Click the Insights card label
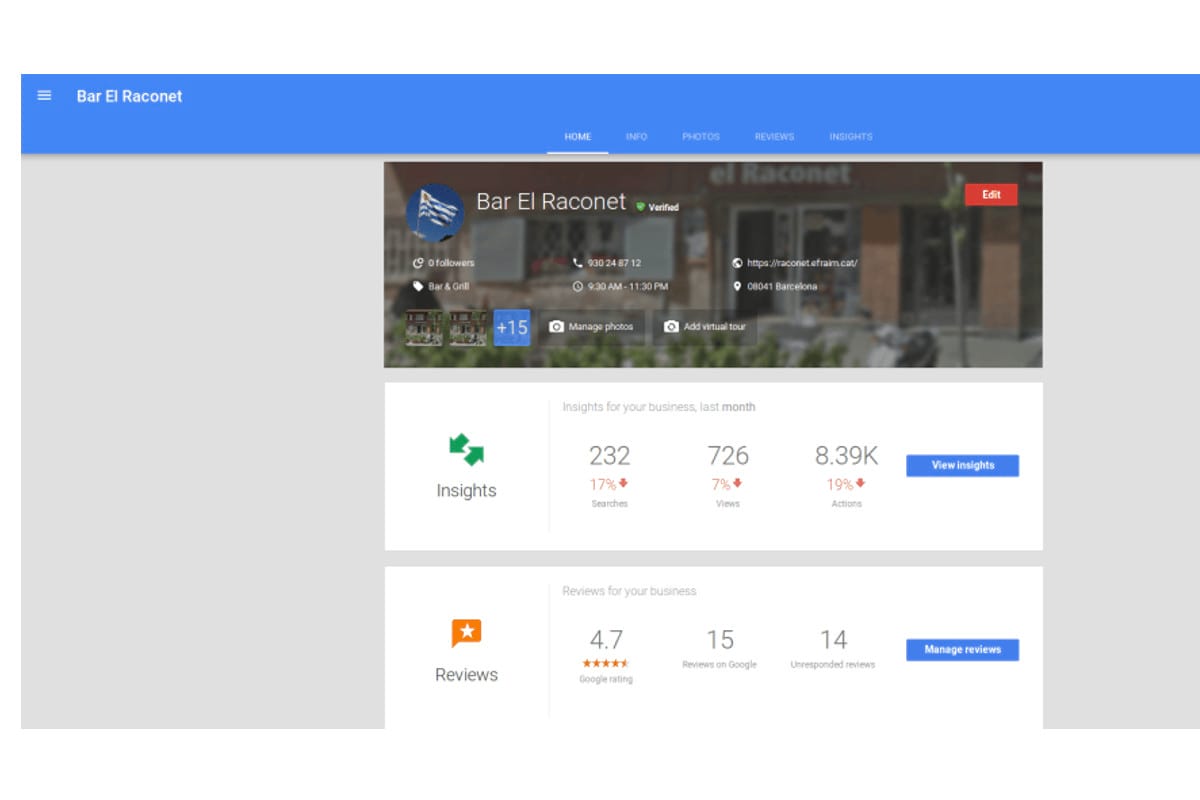This screenshot has width=1200, height=800. pos(466,491)
